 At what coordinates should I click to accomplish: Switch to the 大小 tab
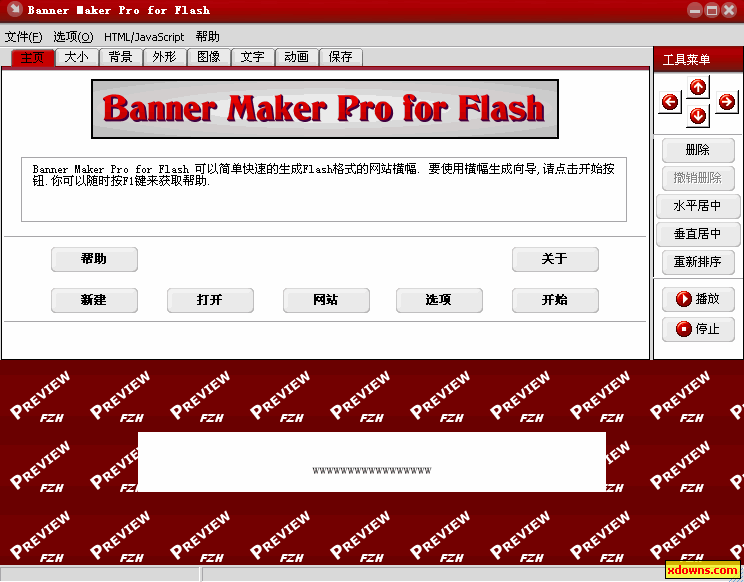[x=76, y=57]
